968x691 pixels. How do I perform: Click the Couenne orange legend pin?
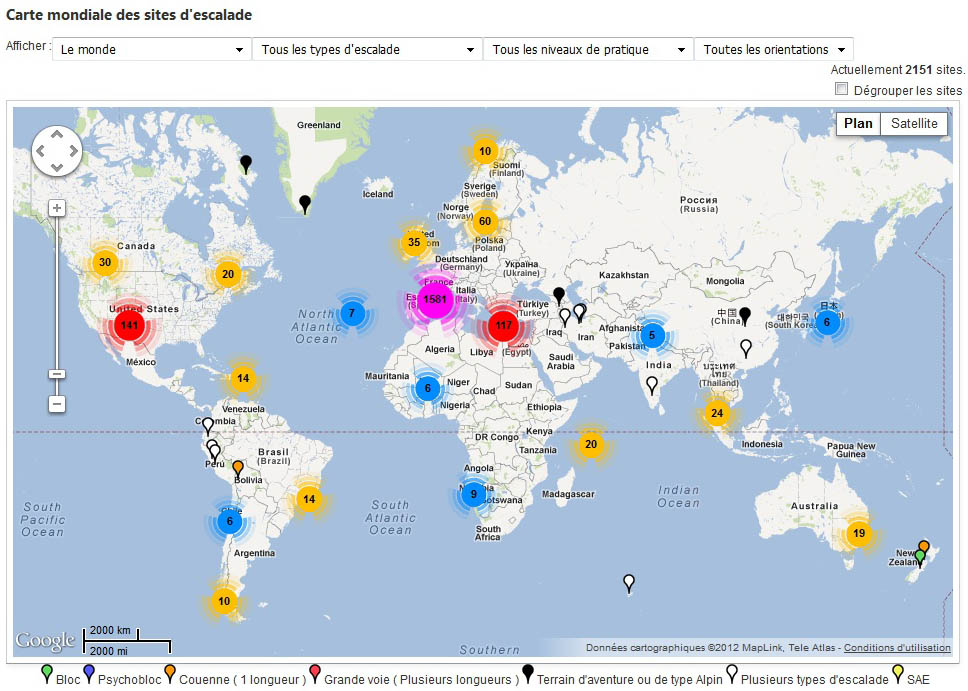(170, 674)
